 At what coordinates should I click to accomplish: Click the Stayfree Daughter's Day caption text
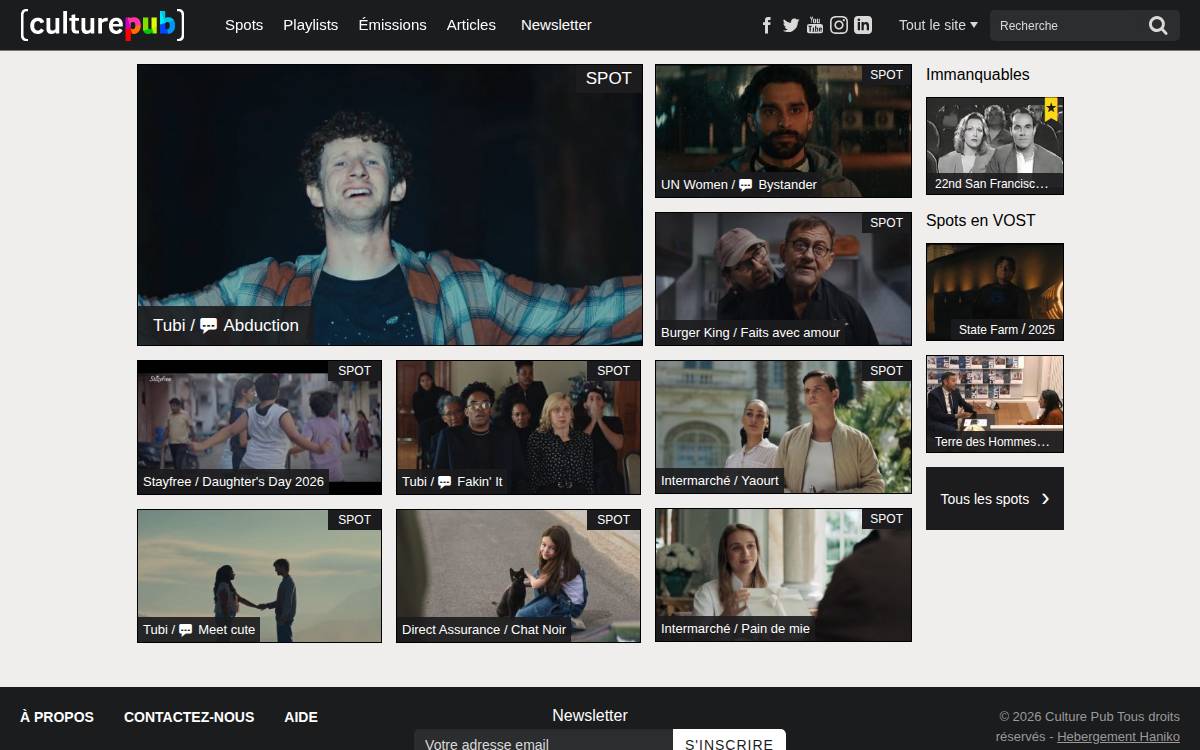233,481
